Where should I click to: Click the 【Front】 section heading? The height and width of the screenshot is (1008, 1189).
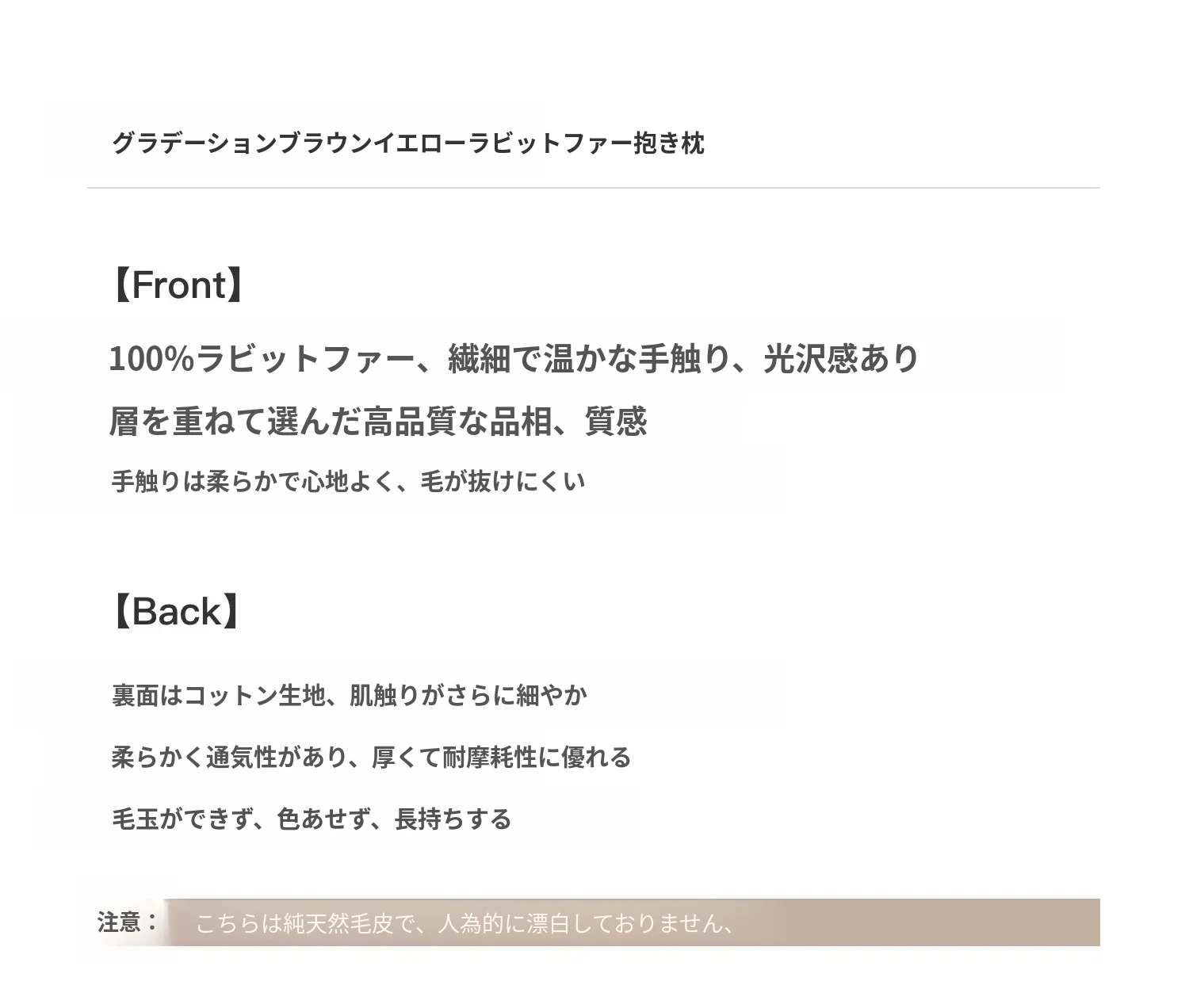[178, 284]
